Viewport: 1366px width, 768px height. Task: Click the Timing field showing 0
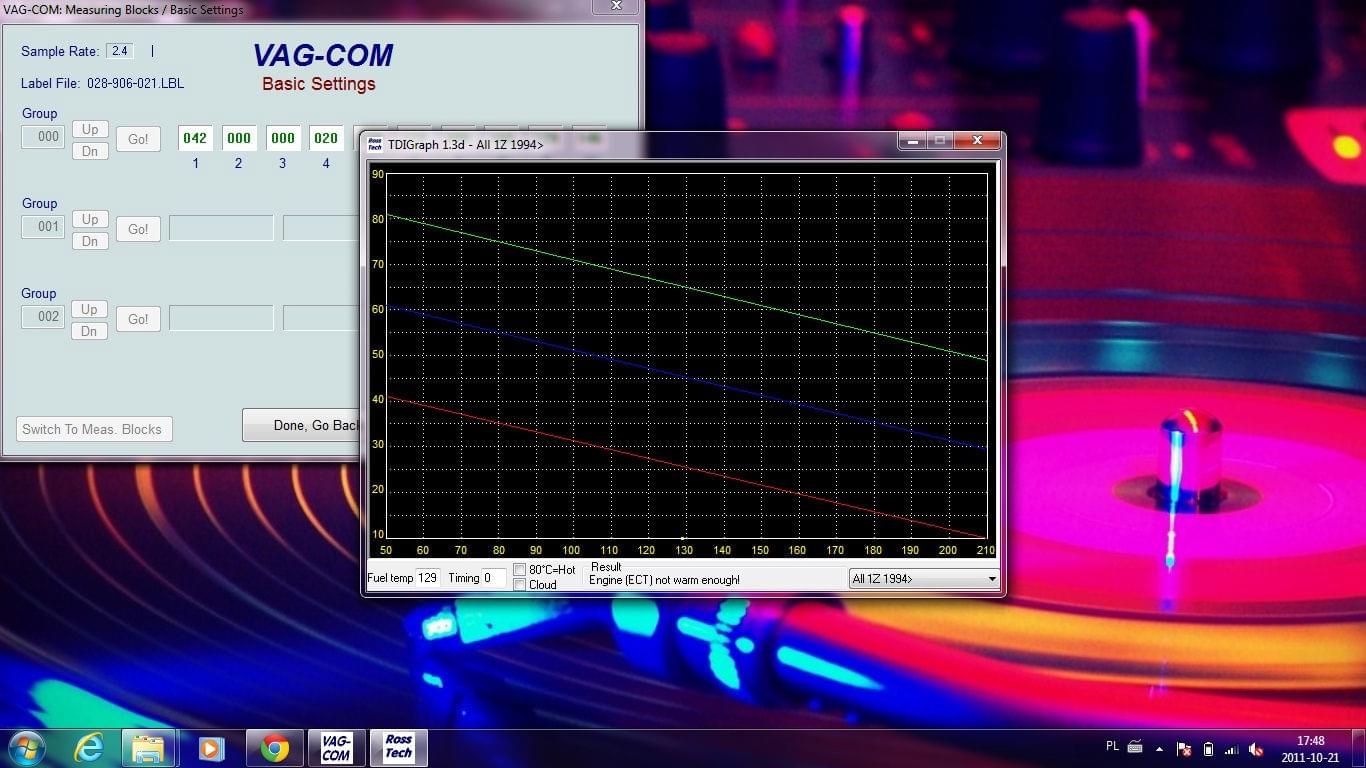[494, 578]
